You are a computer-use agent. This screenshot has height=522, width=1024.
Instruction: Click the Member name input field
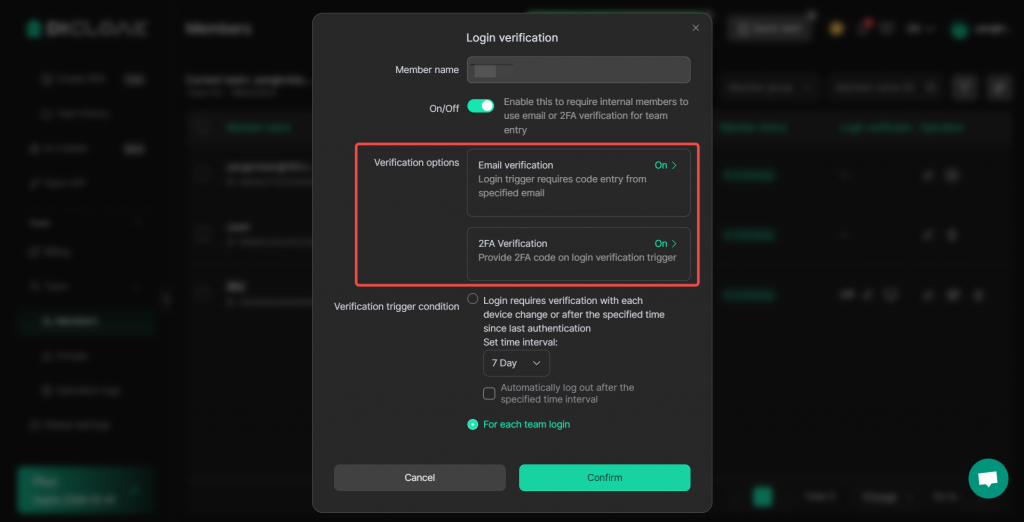click(579, 70)
